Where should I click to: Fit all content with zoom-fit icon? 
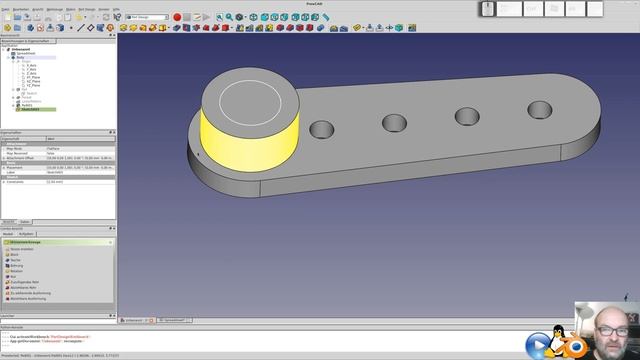coord(219,17)
